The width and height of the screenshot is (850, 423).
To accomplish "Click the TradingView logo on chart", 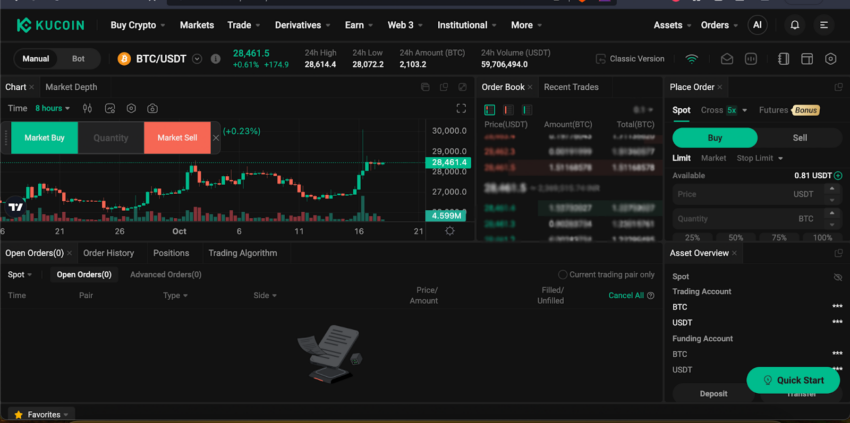I will tap(15, 207).
